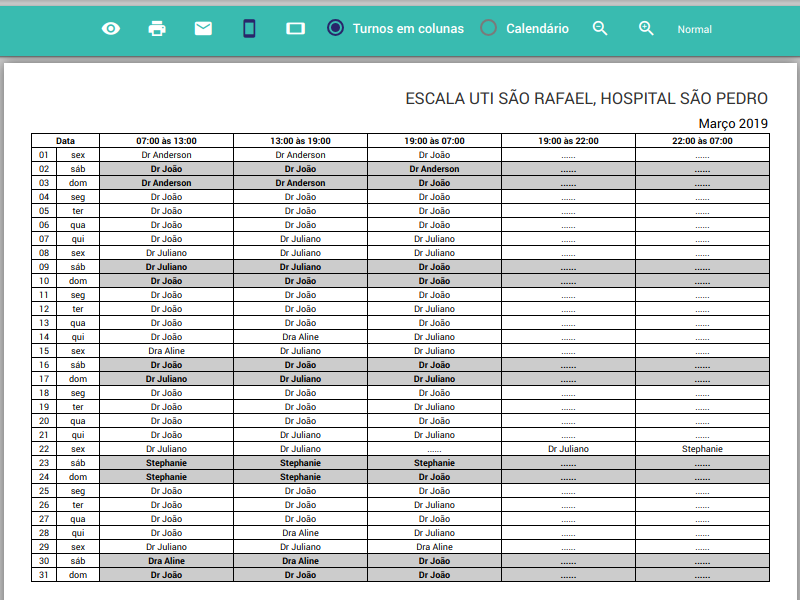Click 'Dr Juliano' in day 26 night shift
Image resolution: width=800 pixels, height=600 pixels.
[434, 505]
